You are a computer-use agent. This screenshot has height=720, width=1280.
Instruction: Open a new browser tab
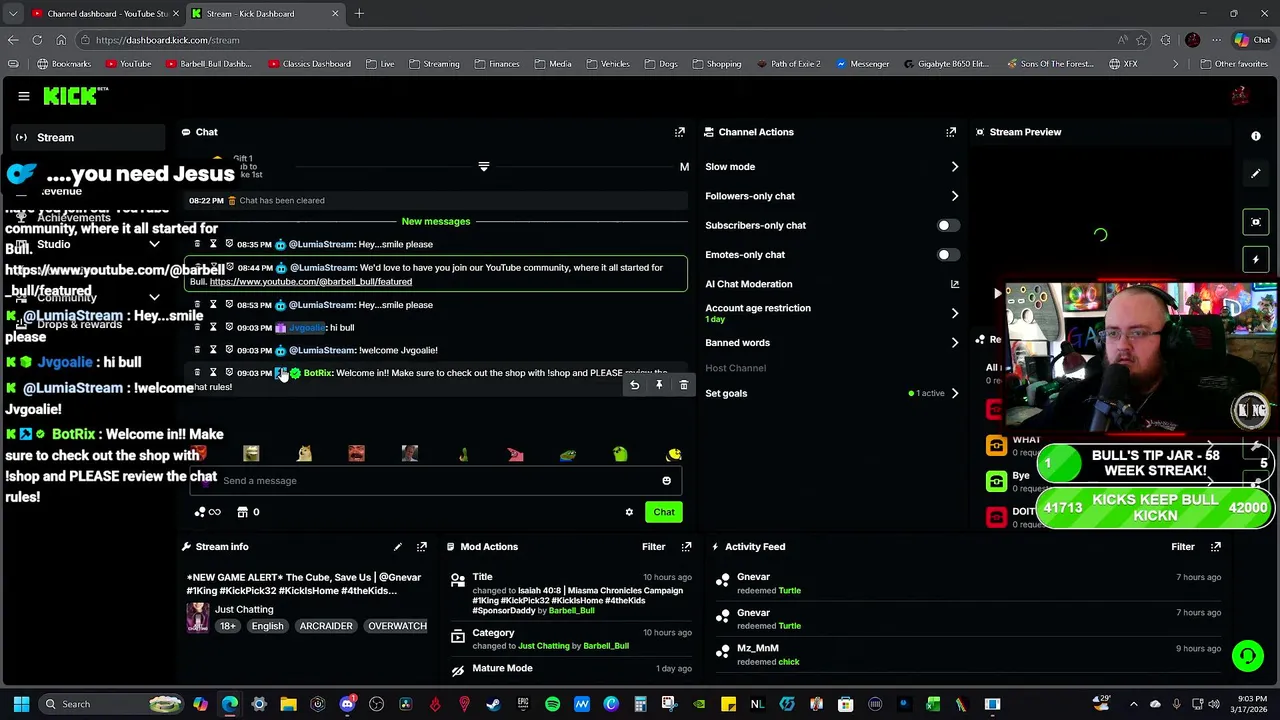click(359, 14)
